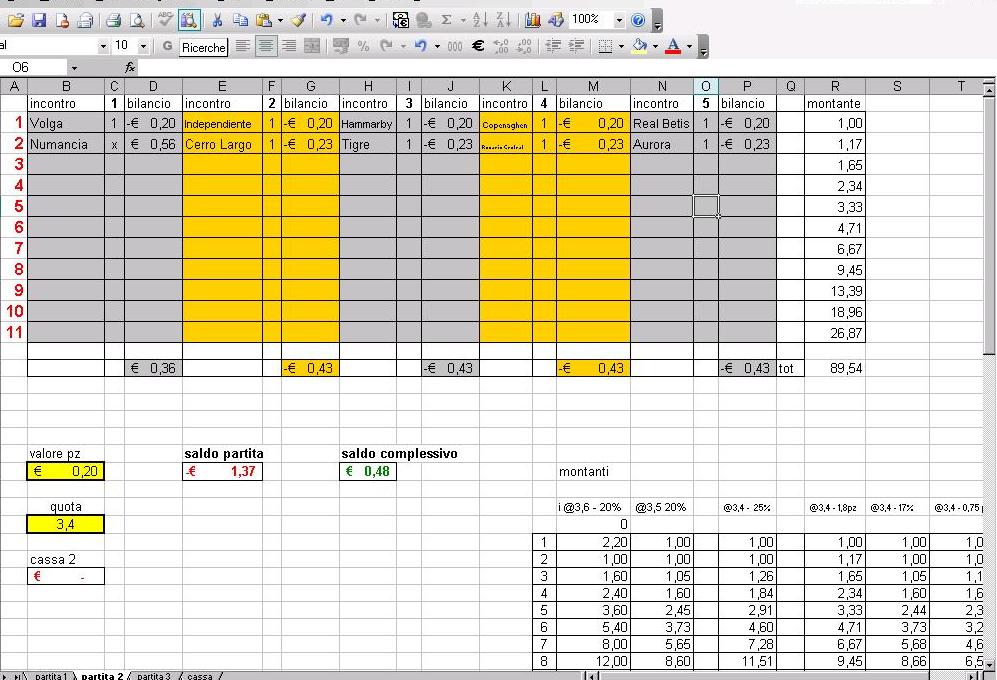Print the sheet with the printer icon
The height and width of the screenshot is (680, 997).
114,20
